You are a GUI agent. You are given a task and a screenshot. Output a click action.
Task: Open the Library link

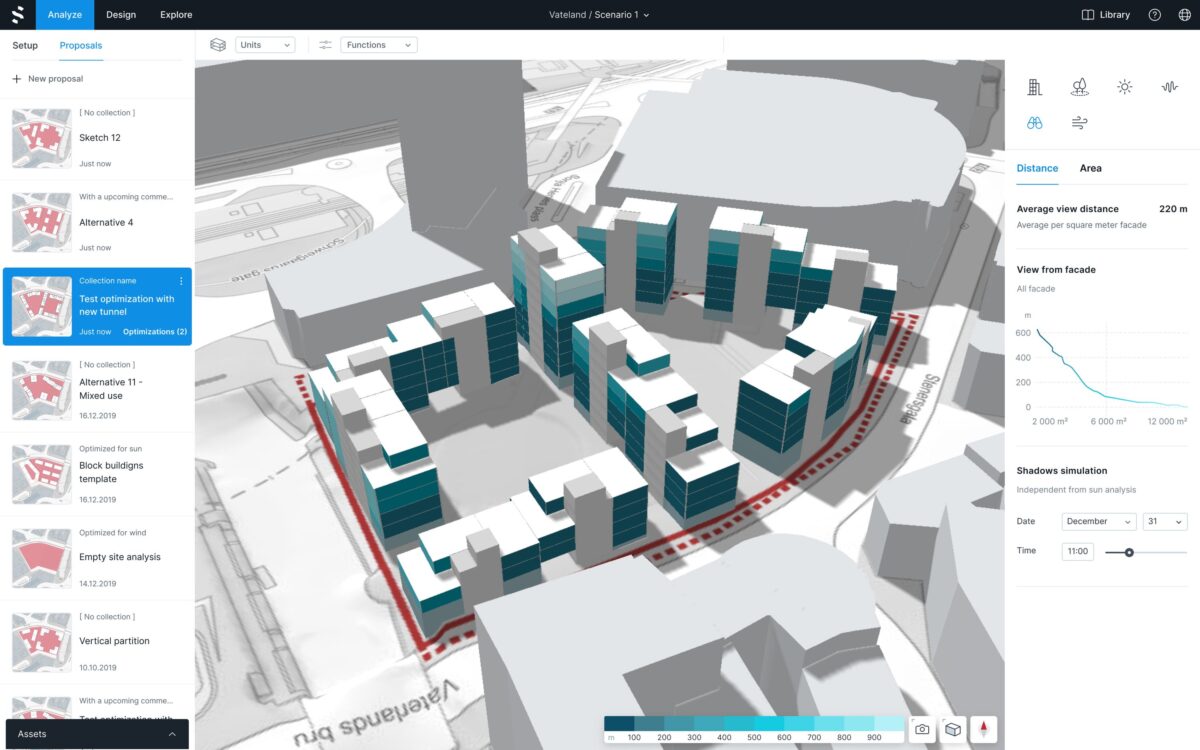pos(1106,15)
